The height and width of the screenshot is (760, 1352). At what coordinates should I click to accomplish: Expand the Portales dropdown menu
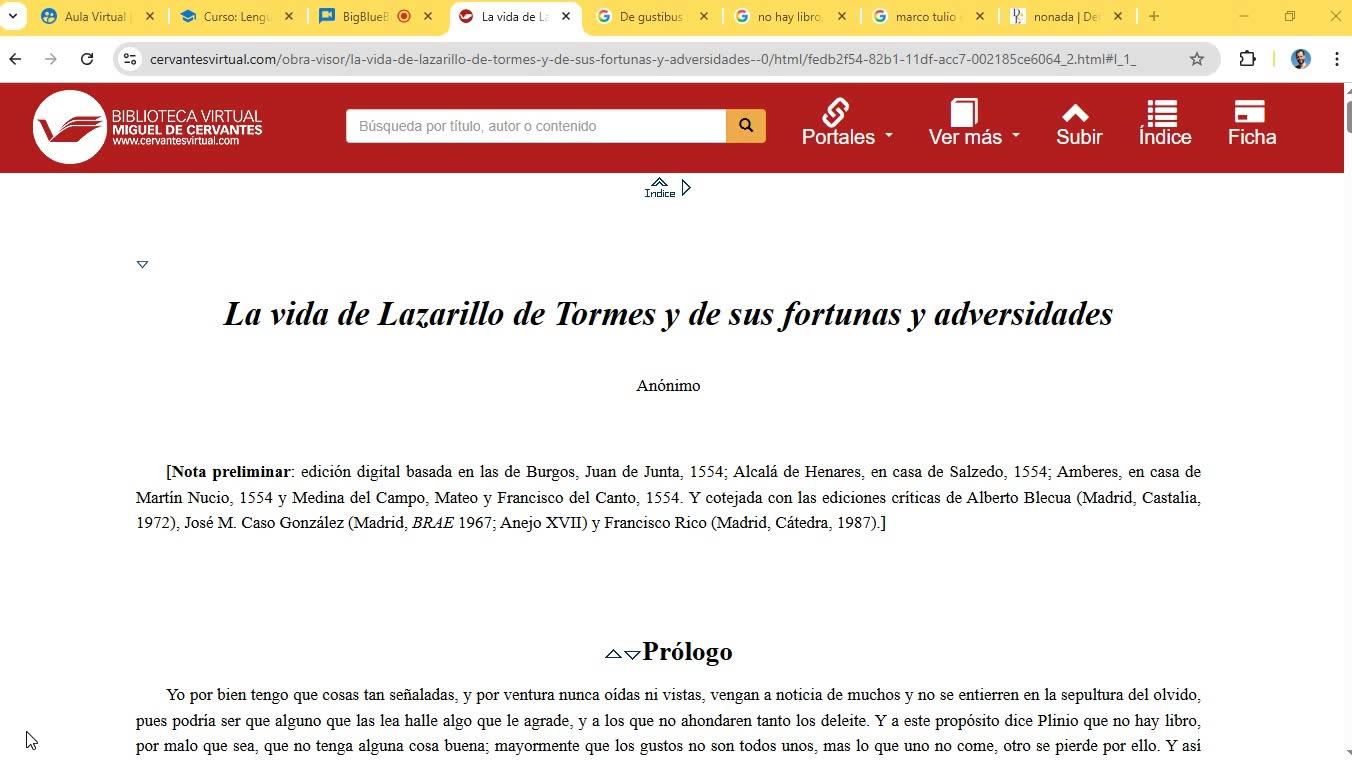click(x=847, y=125)
